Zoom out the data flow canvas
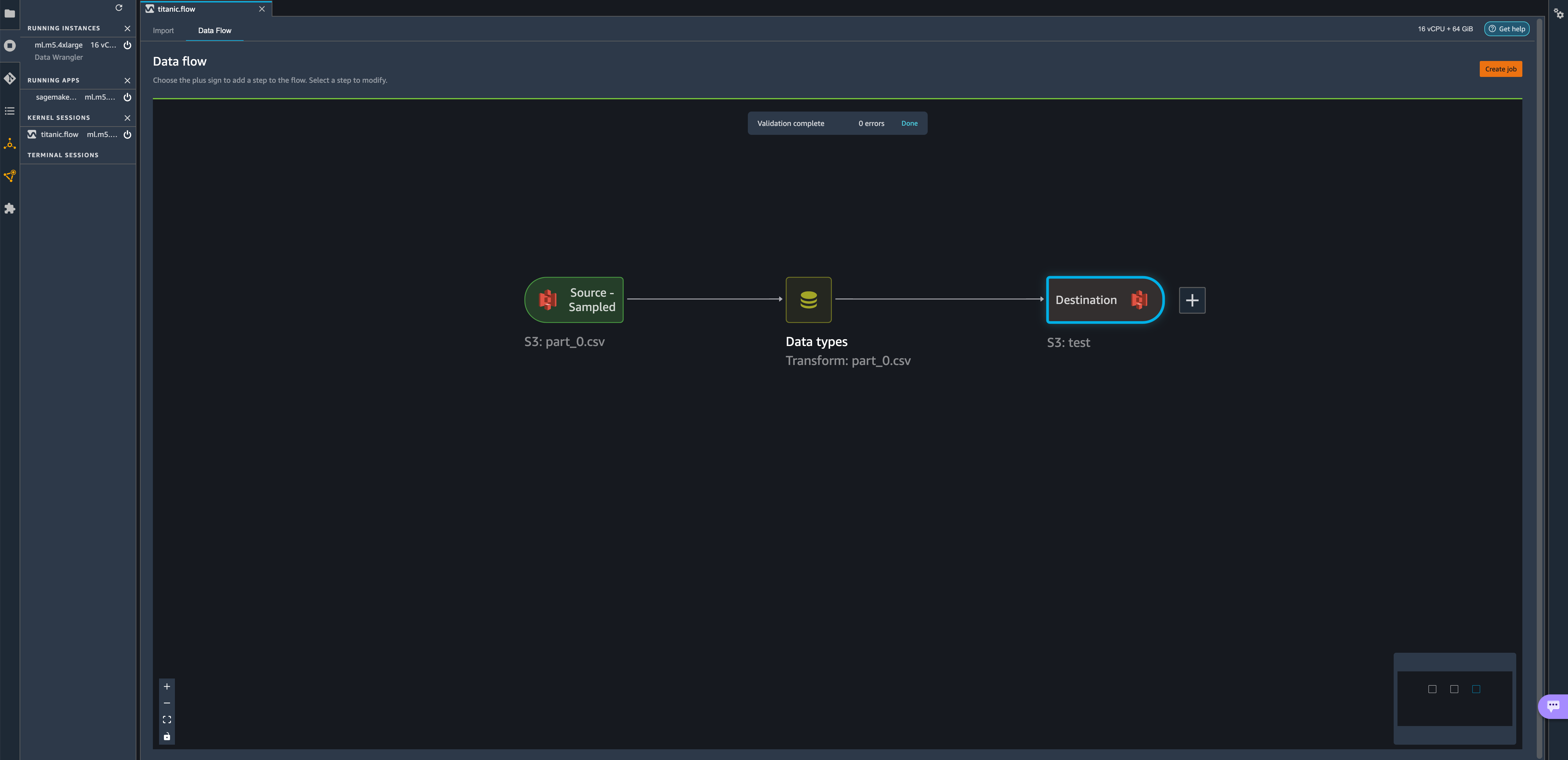This screenshot has height=760, width=1568. pos(167,703)
